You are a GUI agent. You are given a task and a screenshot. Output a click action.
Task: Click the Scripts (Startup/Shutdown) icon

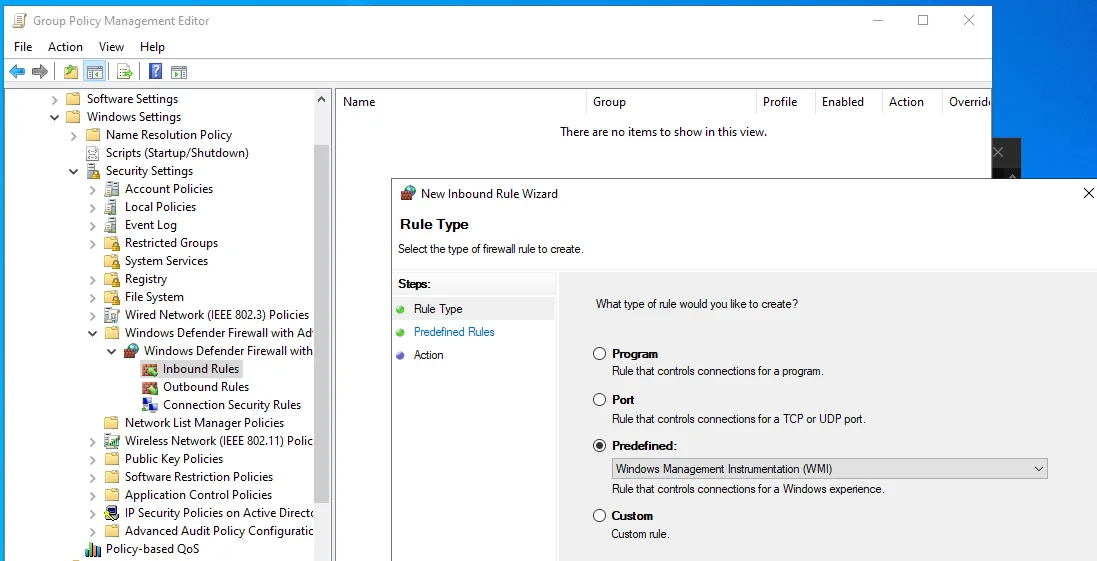(x=92, y=152)
